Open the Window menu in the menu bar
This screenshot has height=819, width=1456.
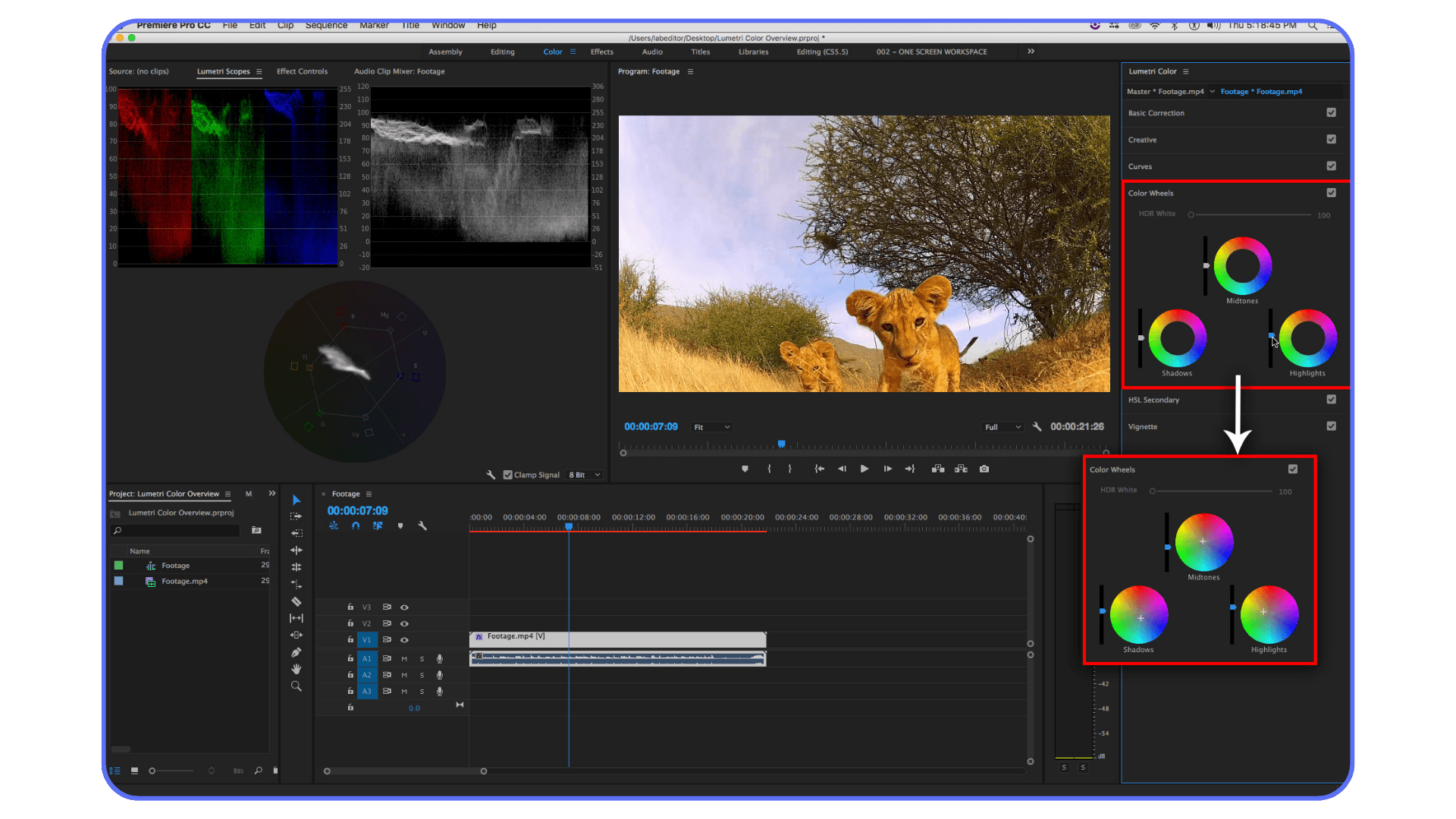(447, 25)
